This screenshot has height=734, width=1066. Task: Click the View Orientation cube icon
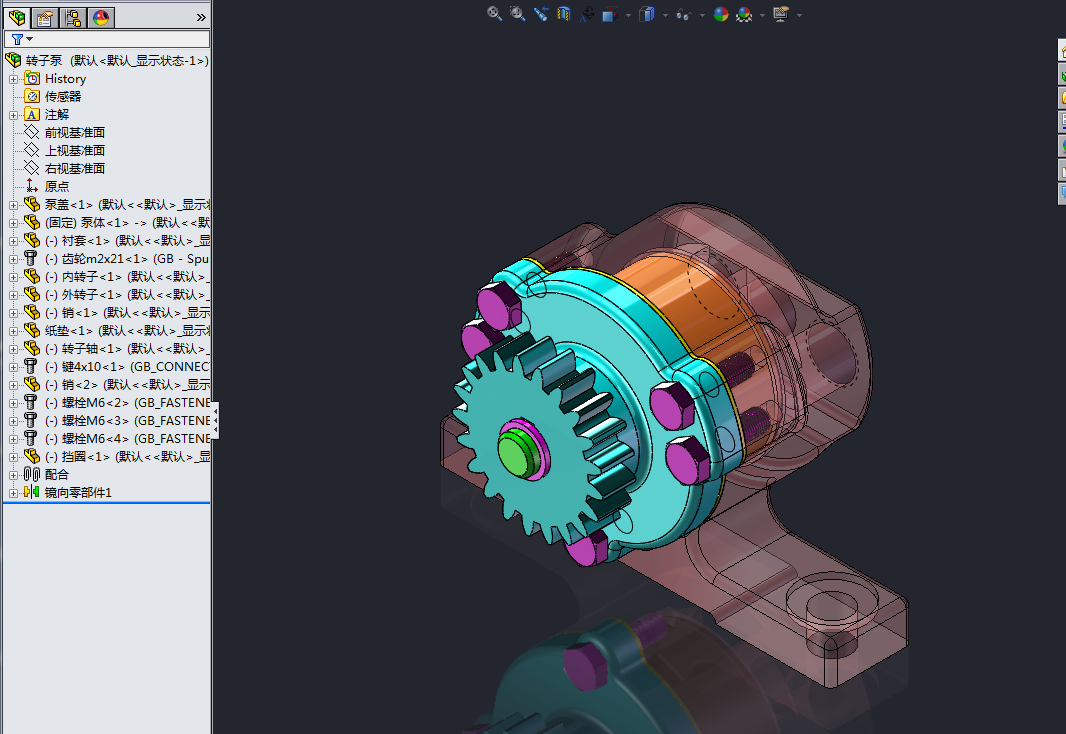pos(609,14)
